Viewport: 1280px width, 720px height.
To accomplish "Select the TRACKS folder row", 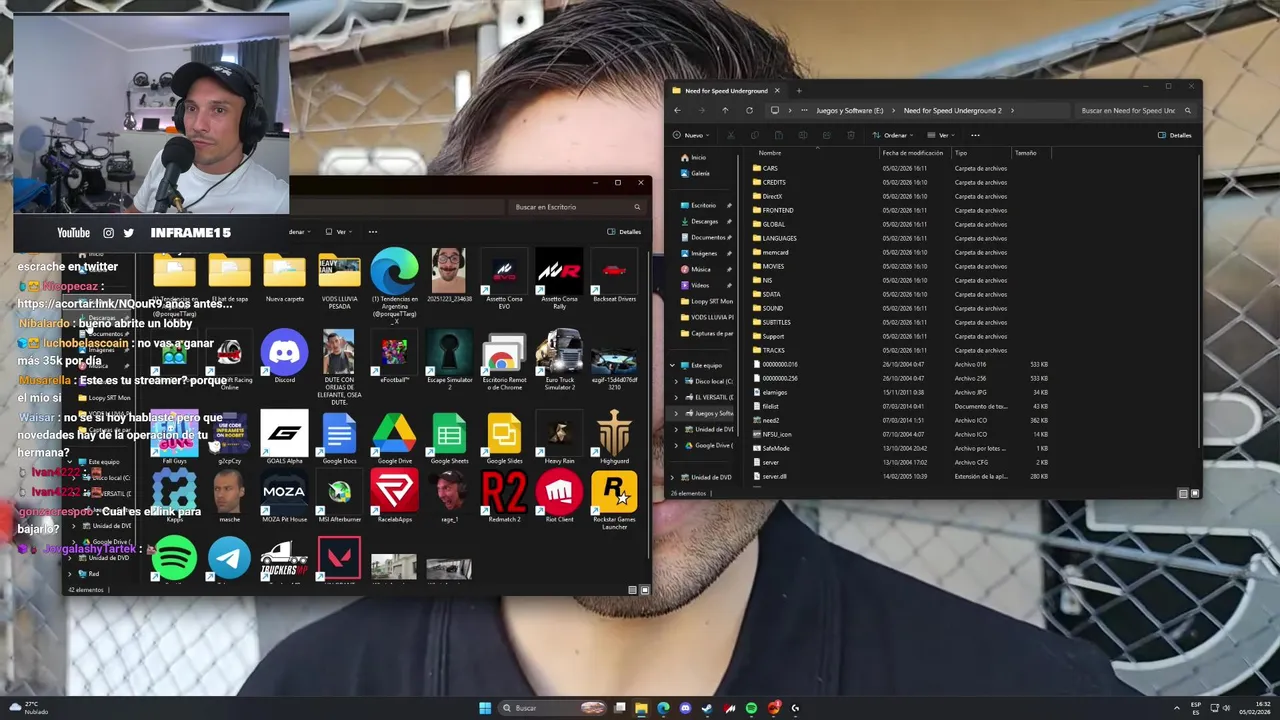I will (x=900, y=350).
